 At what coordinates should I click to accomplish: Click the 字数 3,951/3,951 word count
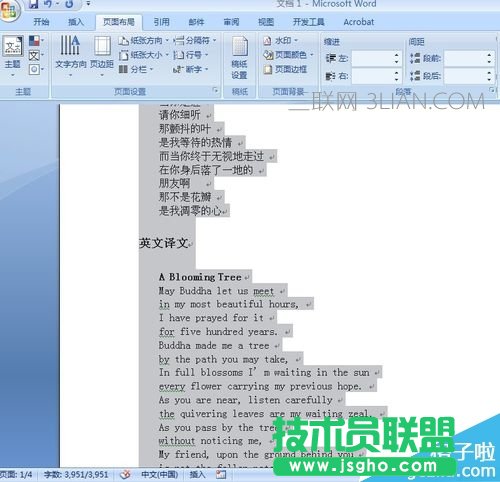point(76,475)
